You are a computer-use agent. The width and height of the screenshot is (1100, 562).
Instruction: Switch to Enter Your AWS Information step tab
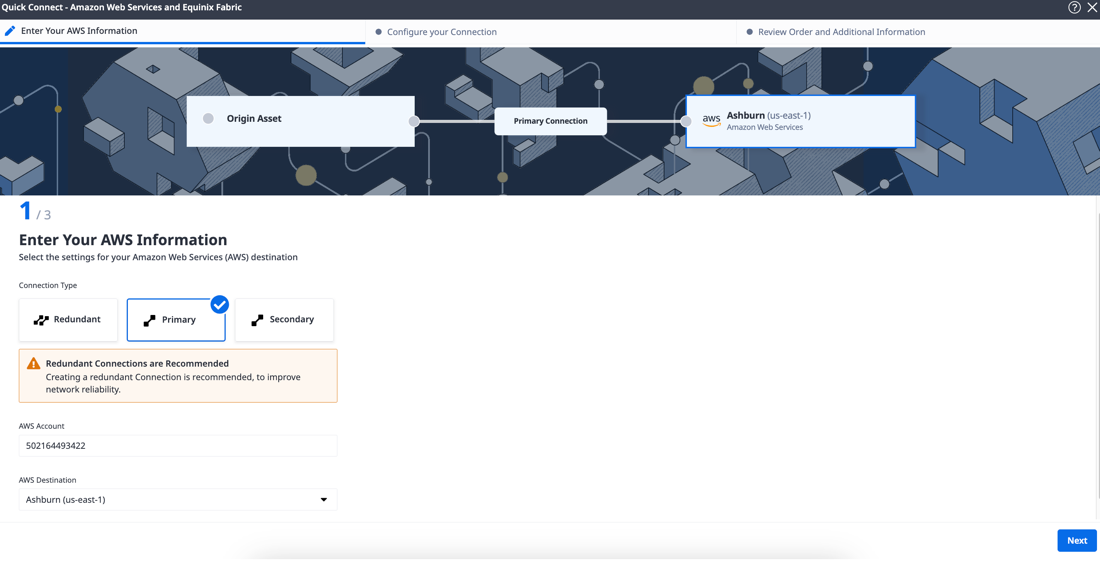[182, 32]
